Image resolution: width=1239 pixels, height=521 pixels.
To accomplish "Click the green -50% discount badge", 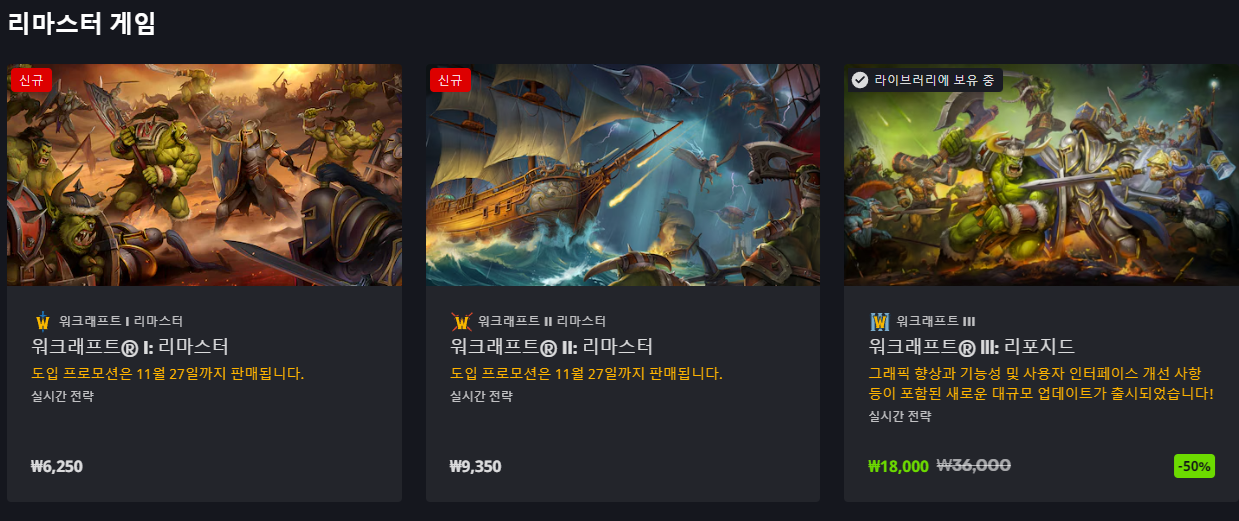I will 1194,466.
